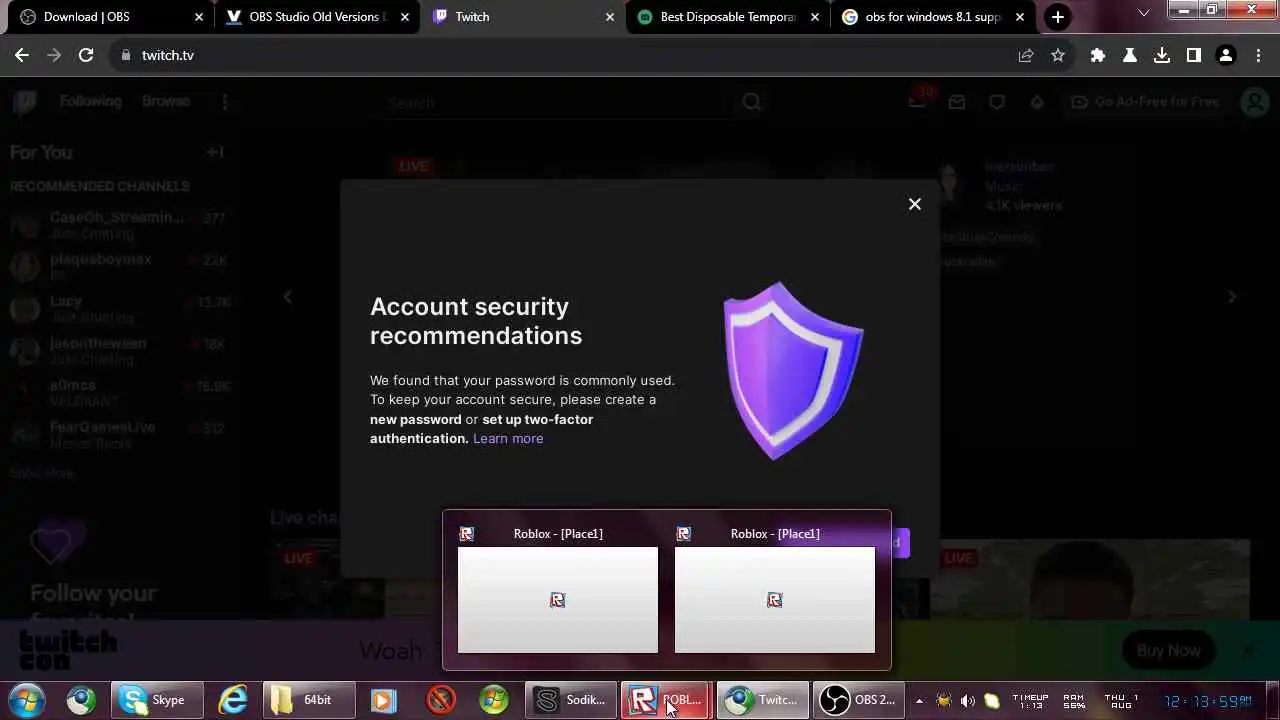Launch Internet Explorer from the taskbar
The height and width of the screenshot is (720, 1280).
pyautogui.click(x=233, y=700)
